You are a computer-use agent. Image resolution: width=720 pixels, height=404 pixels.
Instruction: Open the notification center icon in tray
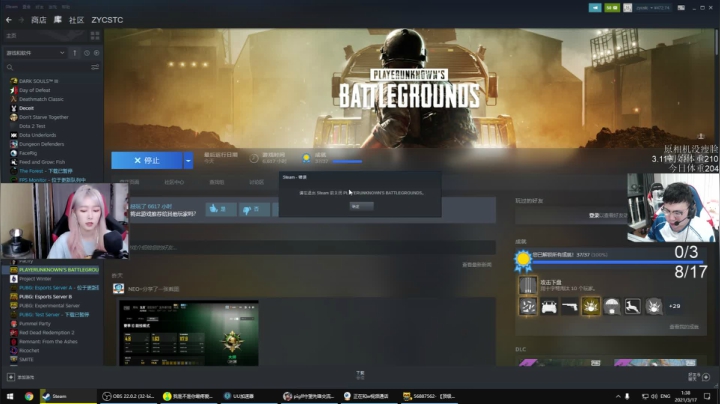pyautogui.click(x=707, y=396)
